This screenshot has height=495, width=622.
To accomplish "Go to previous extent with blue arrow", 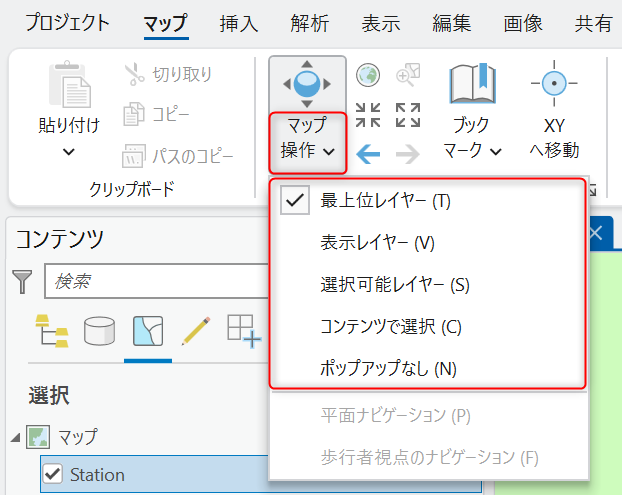I will coord(368,154).
